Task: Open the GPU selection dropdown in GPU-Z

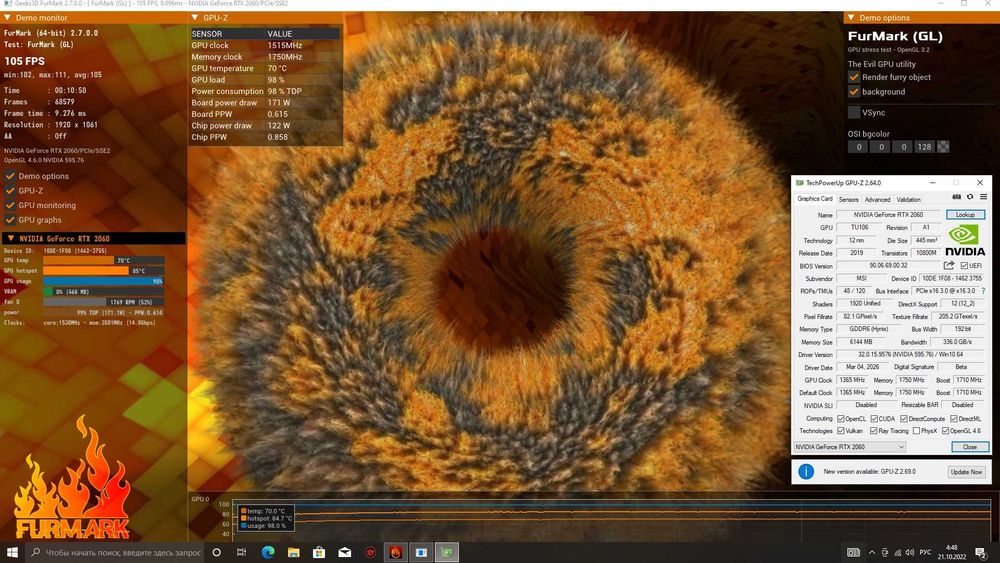Action: point(849,447)
